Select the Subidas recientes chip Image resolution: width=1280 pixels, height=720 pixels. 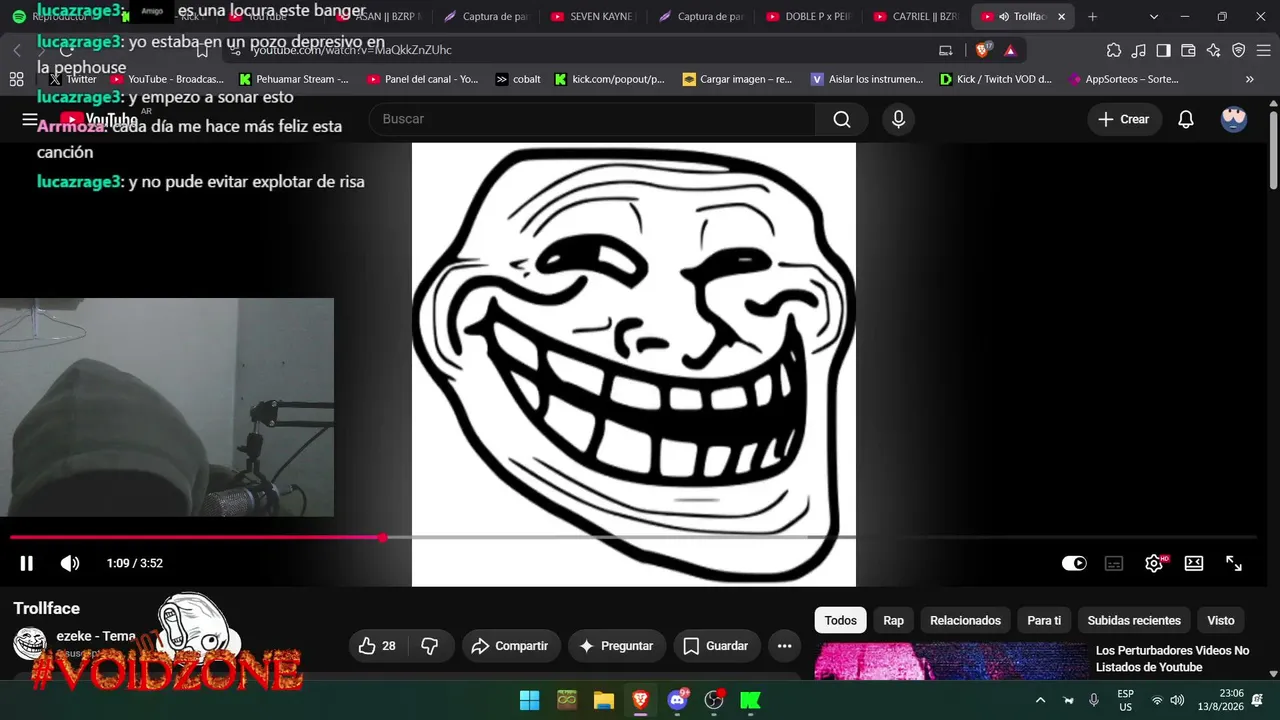coord(1134,621)
